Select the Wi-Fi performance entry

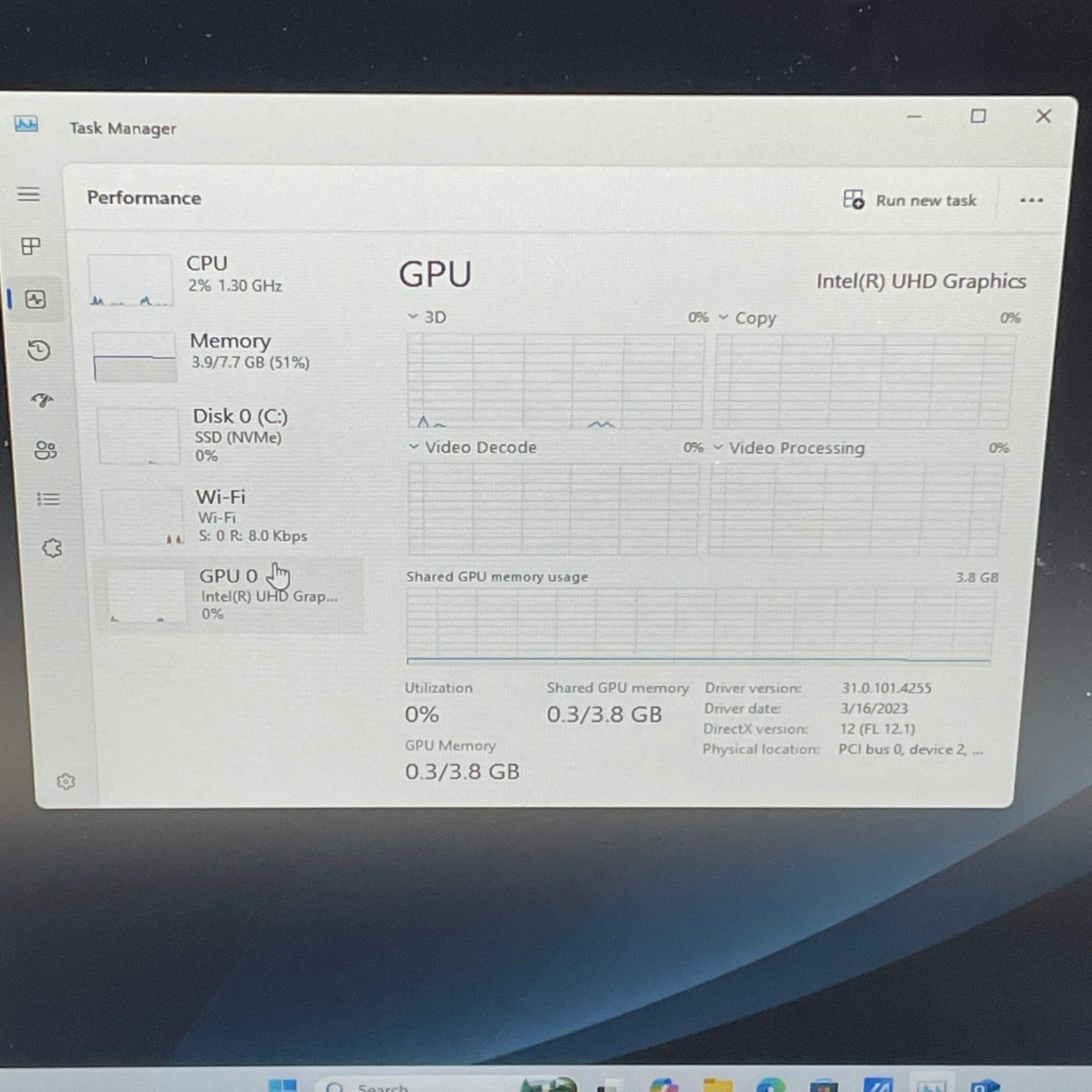click(232, 516)
